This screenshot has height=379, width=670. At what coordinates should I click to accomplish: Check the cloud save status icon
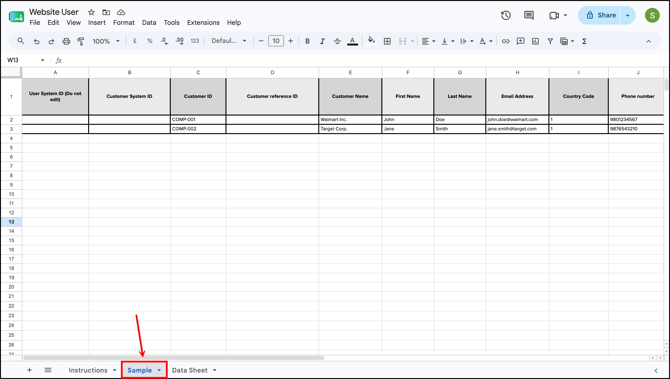[x=121, y=12]
